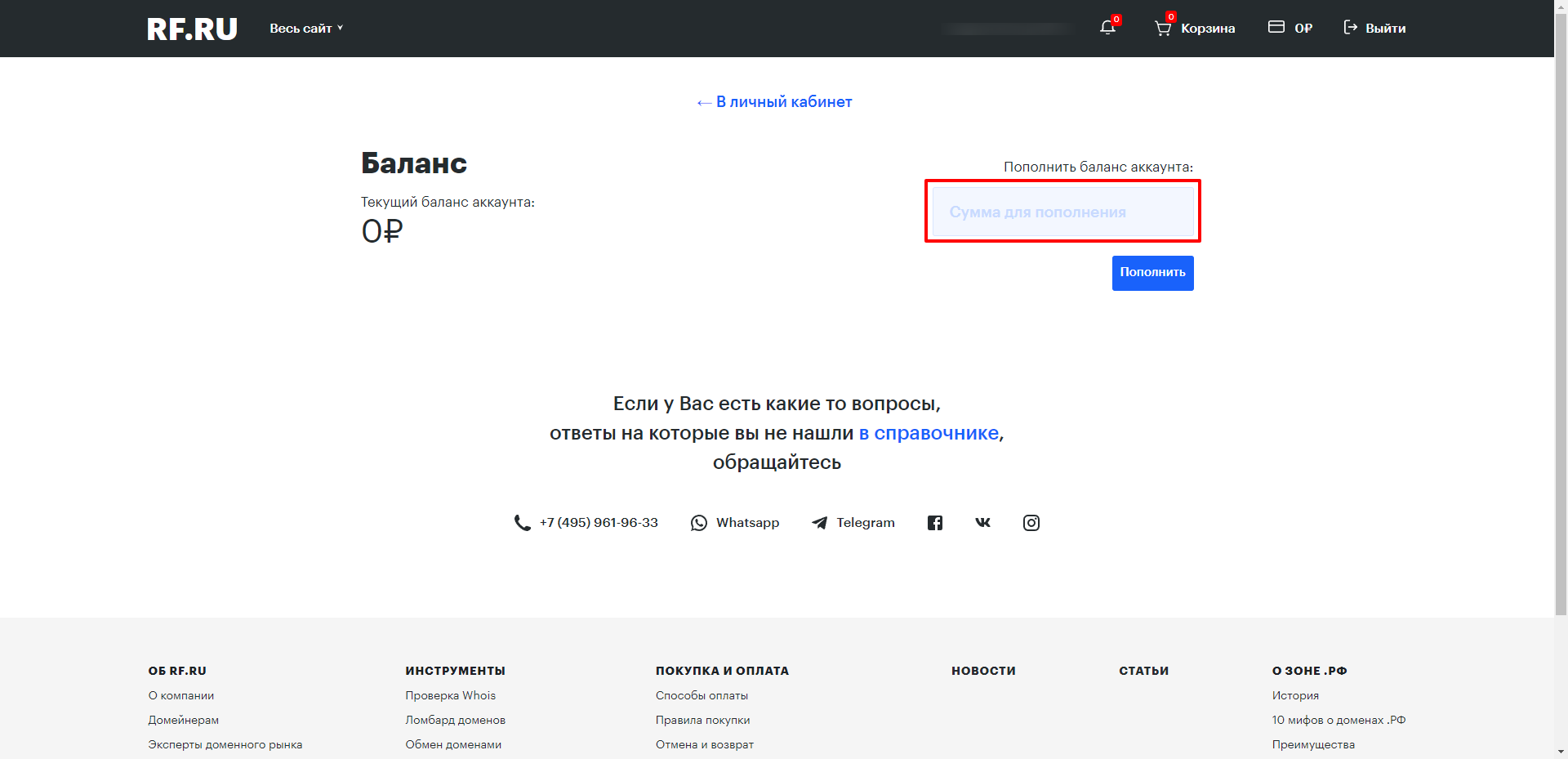Focus the "Сумма для пополнения" input field
Viewport: 1568px width, 759px height.
pos(1062,212)
